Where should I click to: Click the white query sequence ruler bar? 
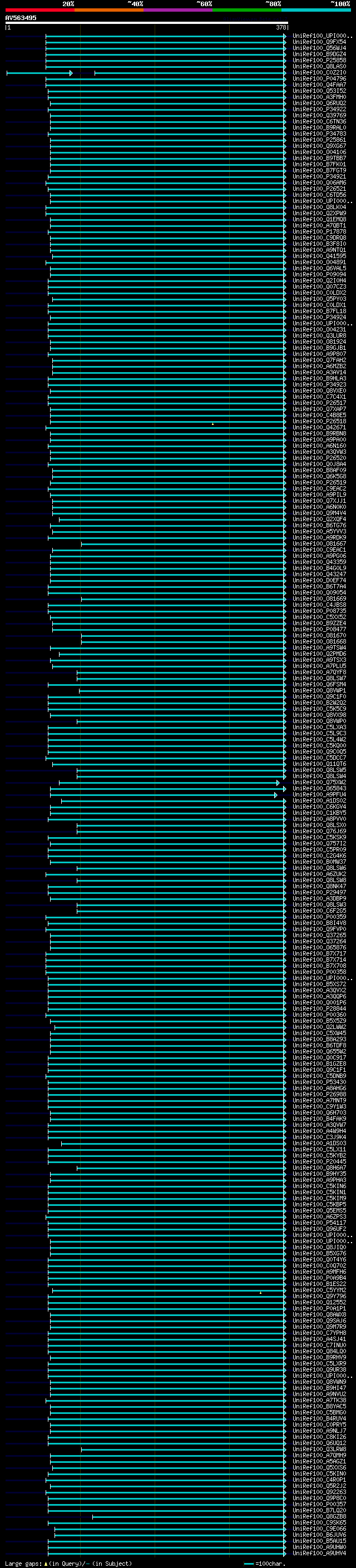[x=147, y=23]
